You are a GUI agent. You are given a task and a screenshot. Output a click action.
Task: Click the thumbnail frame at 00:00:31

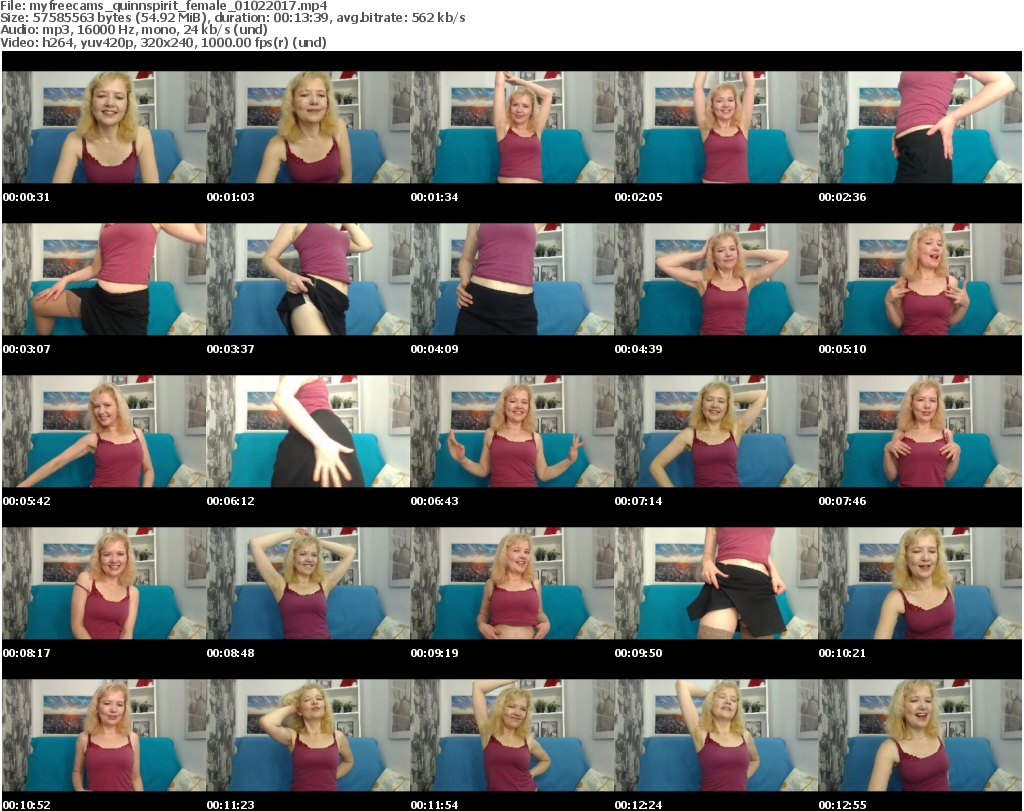[x=104, y=127]
